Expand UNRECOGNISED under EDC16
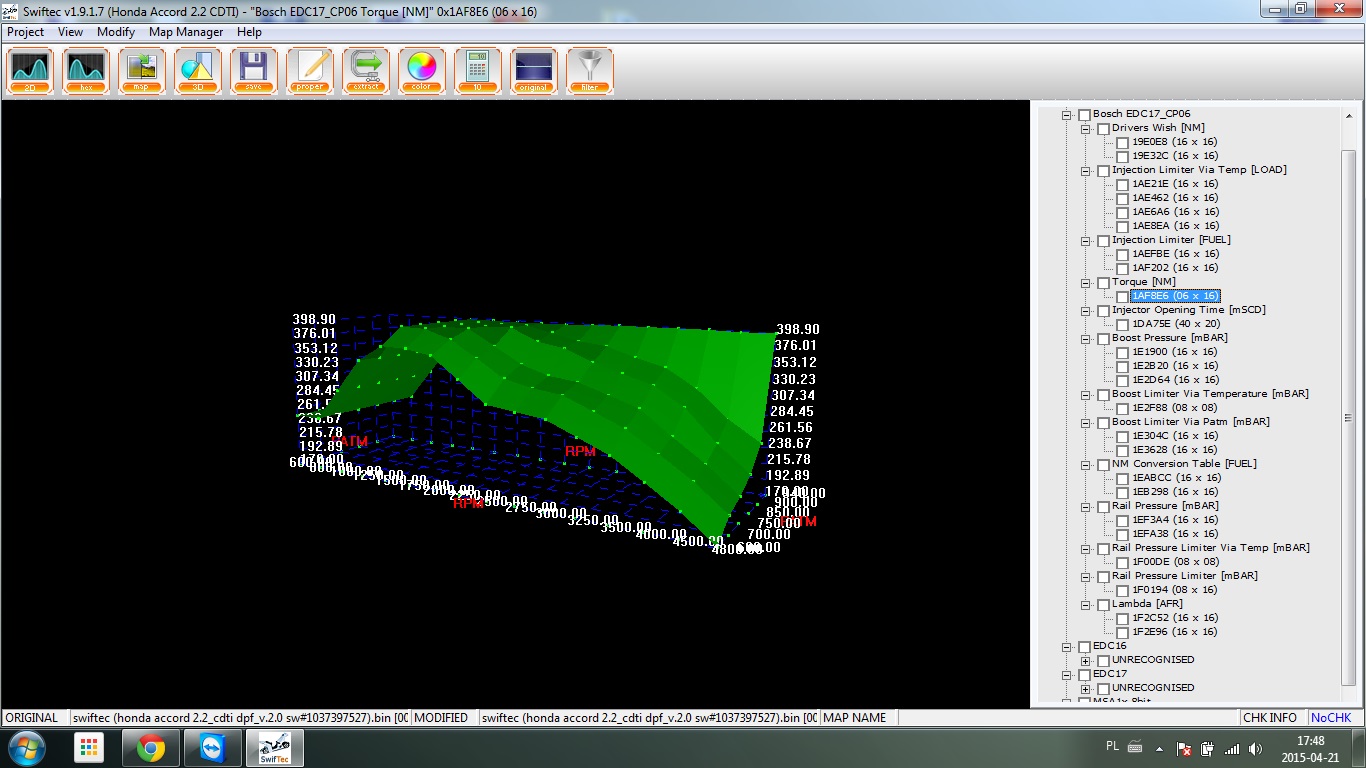The image size is (1366, 768). (x=1085, y=661)
